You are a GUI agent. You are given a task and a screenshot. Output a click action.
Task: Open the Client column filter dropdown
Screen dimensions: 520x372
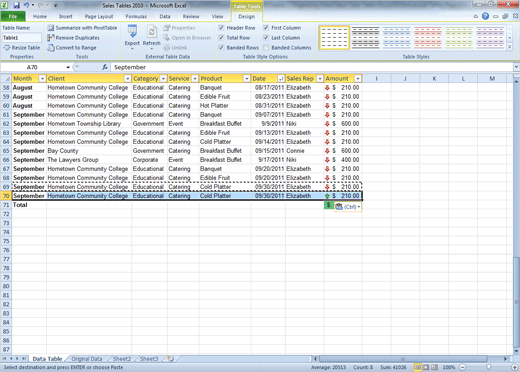pyautogui.click(x=127, y=79)
